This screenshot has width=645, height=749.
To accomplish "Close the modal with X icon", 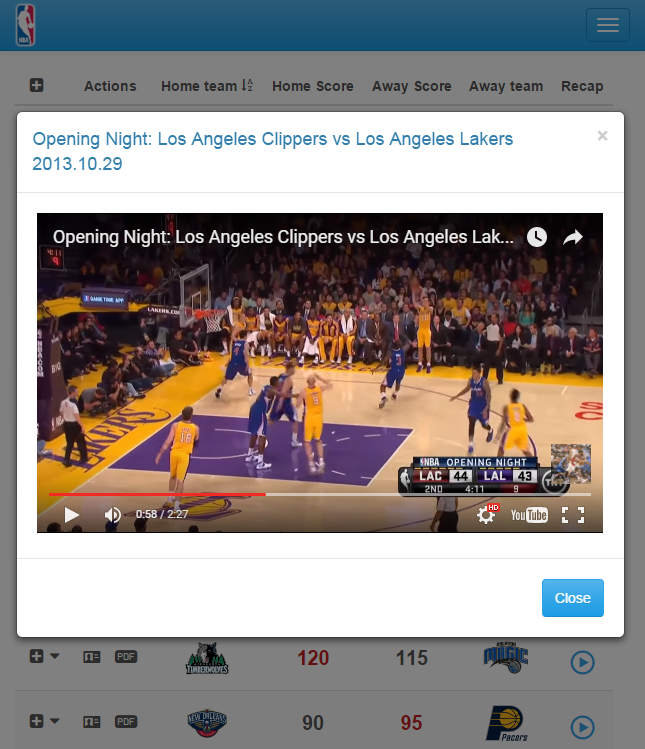I will point(602,136).
